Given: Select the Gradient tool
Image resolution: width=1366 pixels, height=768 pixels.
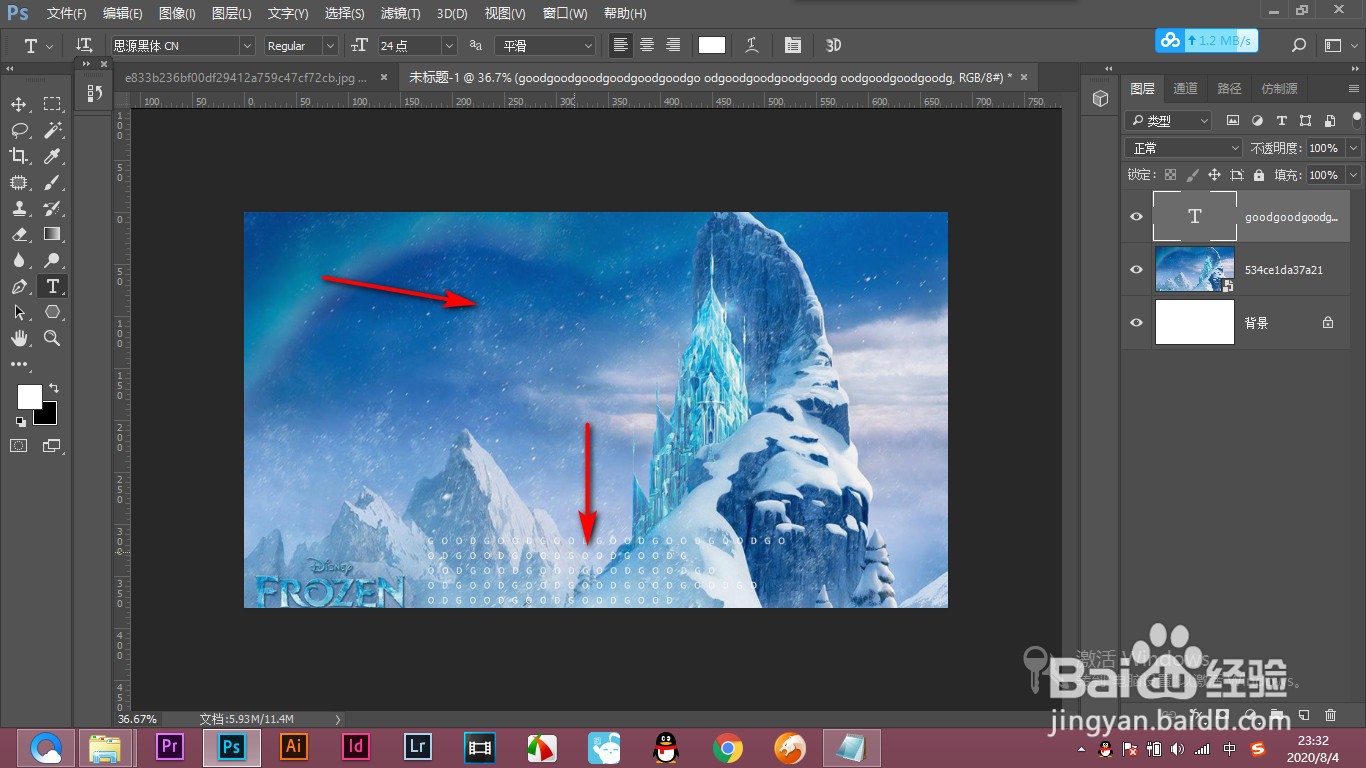Looking at the screenshot, I should point(52,234).
